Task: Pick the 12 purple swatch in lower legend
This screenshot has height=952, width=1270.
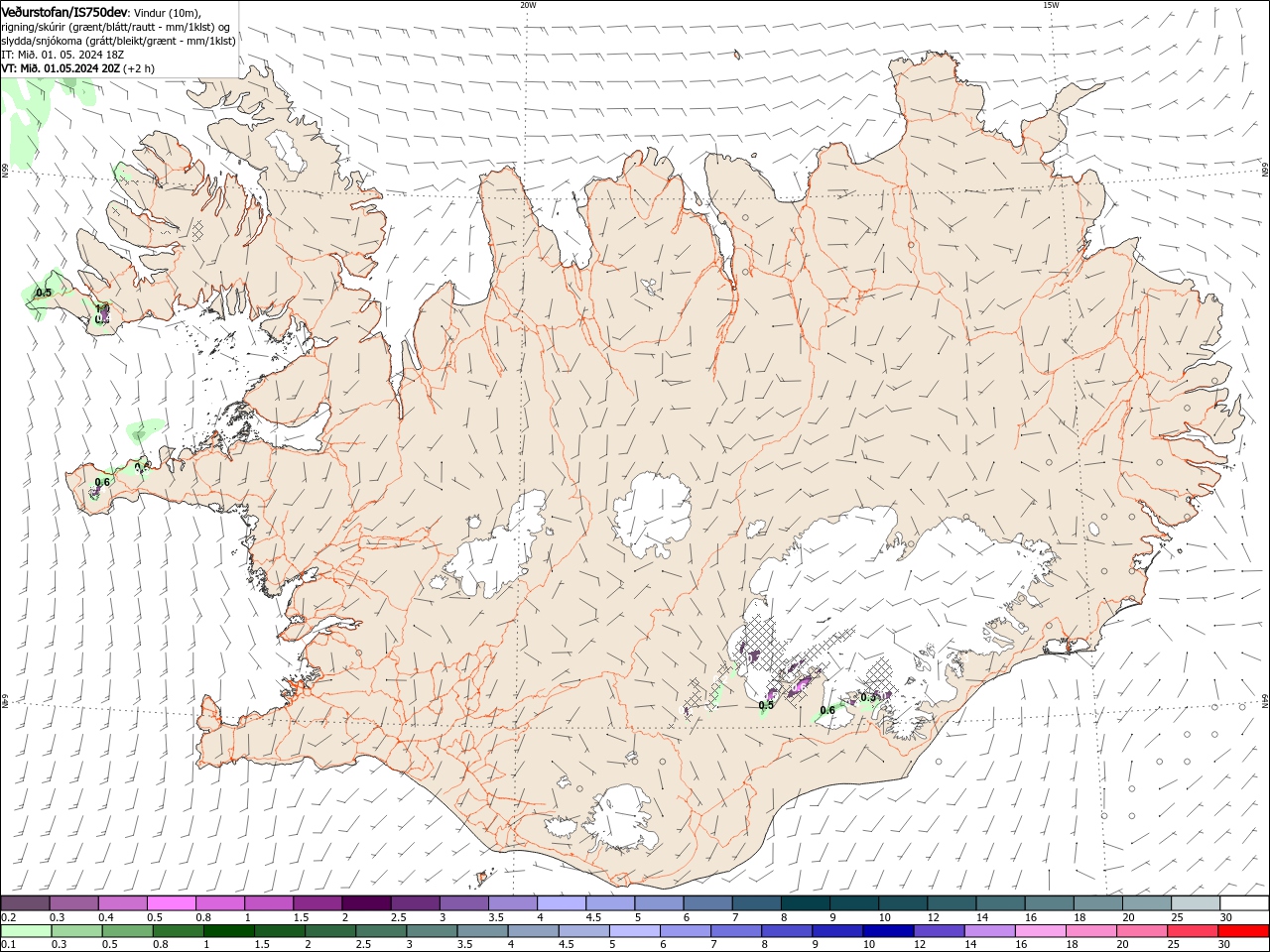Action: point(939,931)
